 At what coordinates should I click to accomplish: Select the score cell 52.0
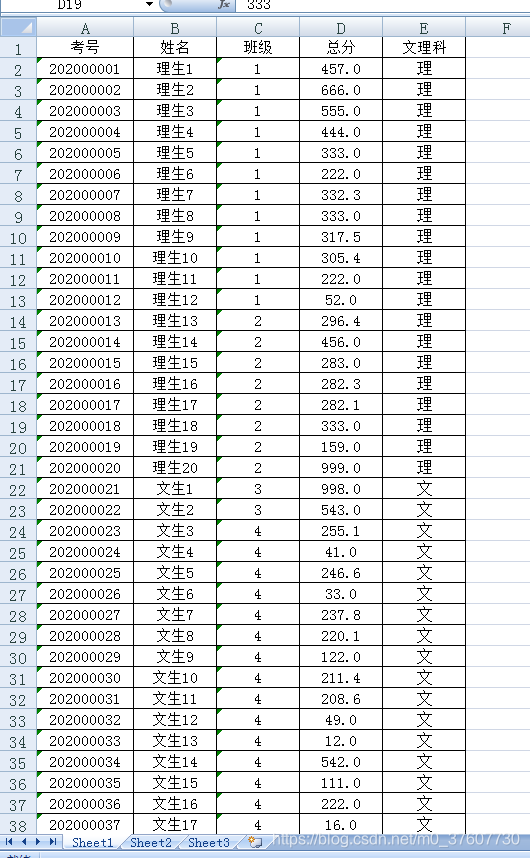click(x=341, y=300)
